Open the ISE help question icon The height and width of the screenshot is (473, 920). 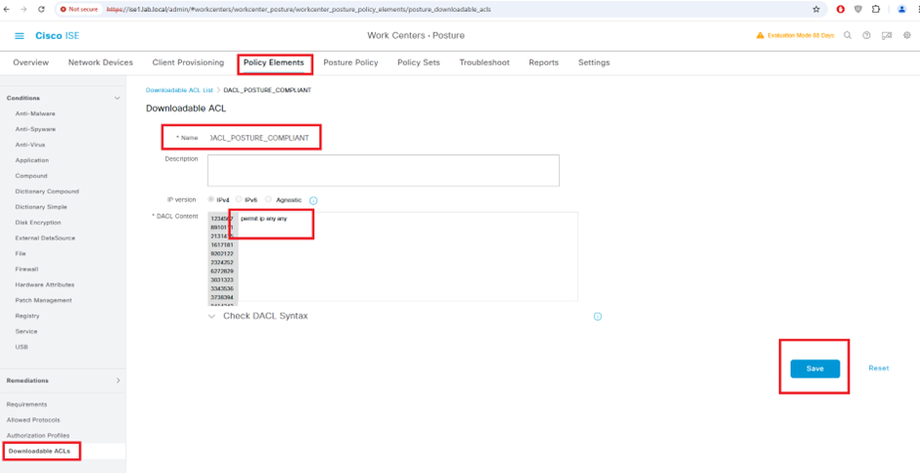[x=866, y=35]
